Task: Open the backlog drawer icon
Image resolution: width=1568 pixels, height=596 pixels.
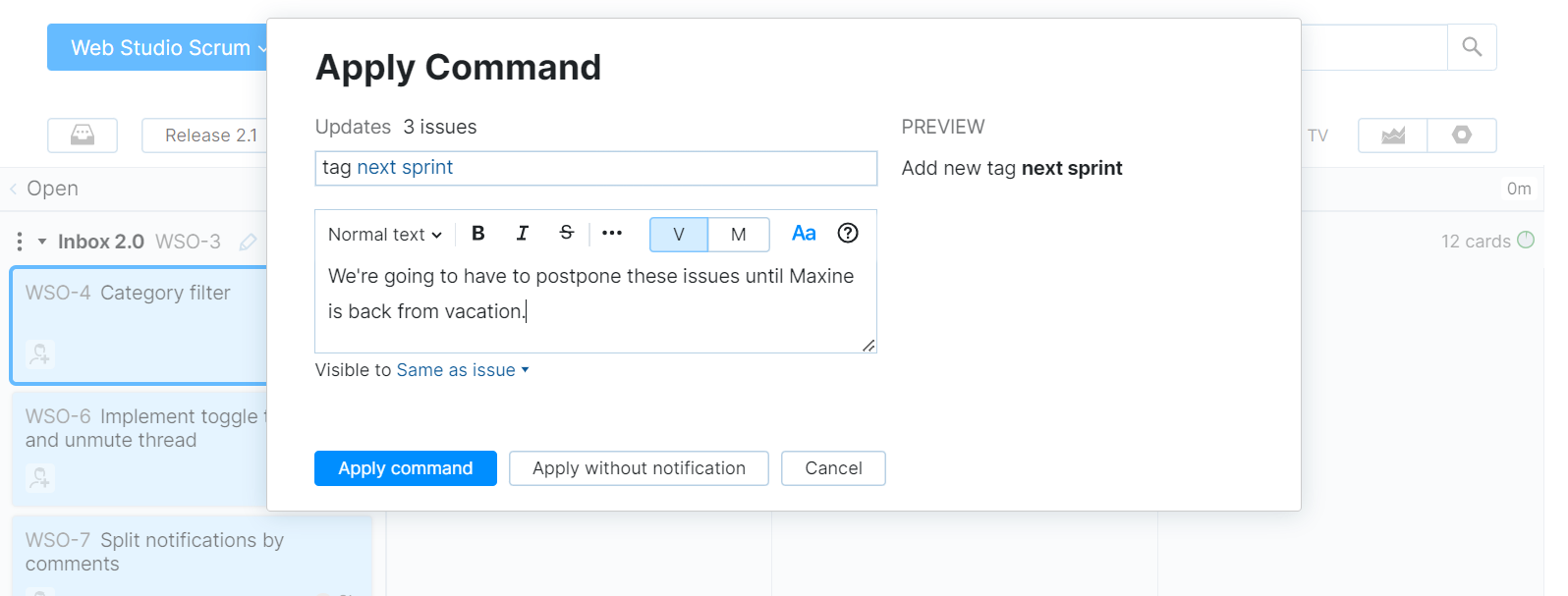Action: point(83,135)
